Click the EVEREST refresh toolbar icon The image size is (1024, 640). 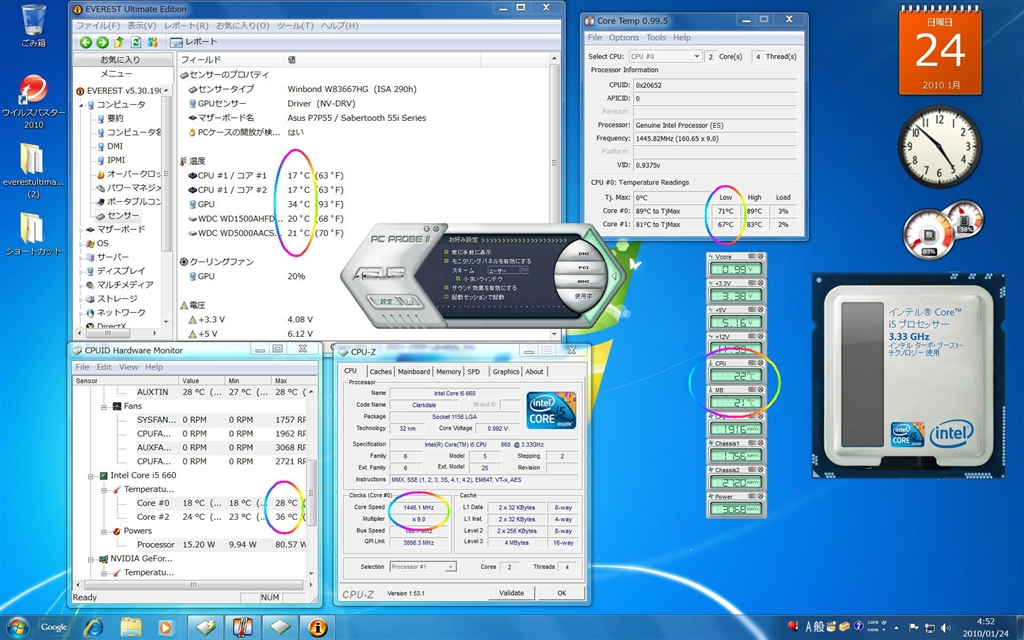tap(136, 42)
